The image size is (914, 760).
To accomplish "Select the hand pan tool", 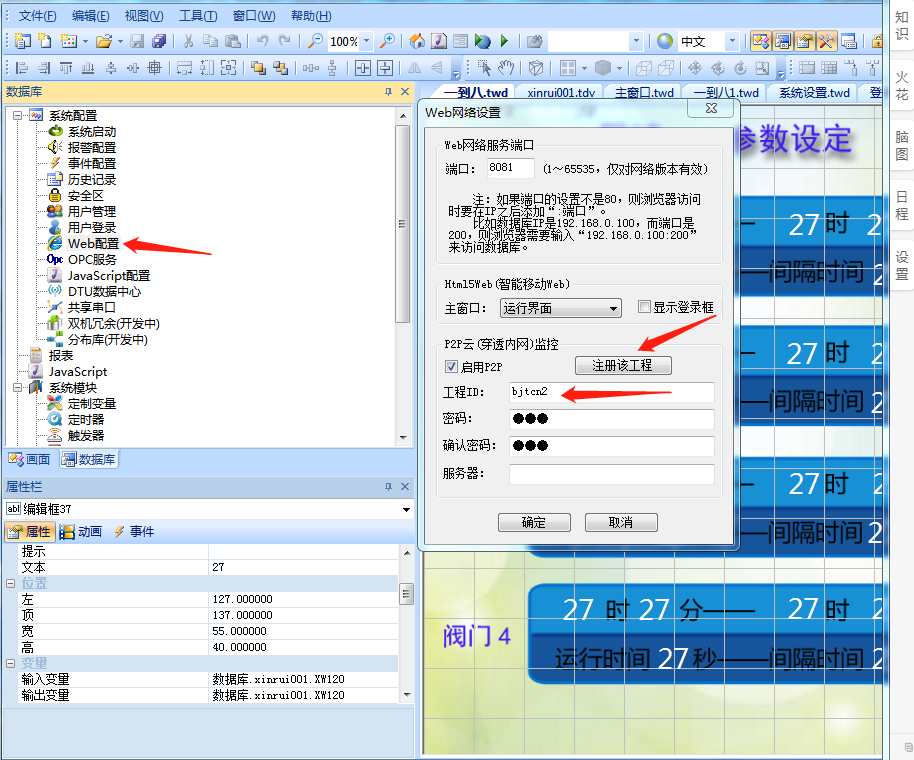I will (x=507, y=68).
